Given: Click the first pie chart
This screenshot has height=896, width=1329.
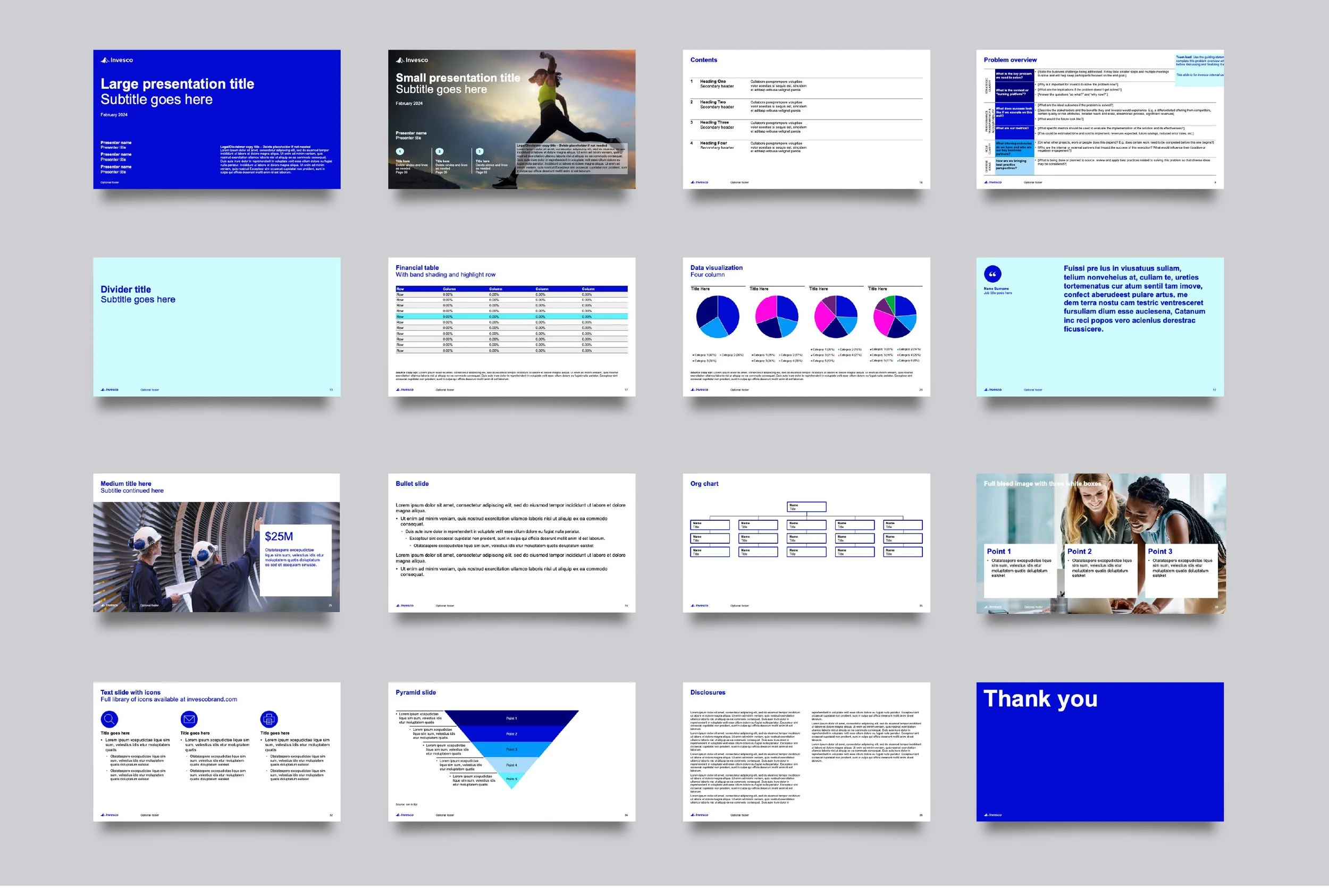Looking at the screenshot, I should pos(717,316).
